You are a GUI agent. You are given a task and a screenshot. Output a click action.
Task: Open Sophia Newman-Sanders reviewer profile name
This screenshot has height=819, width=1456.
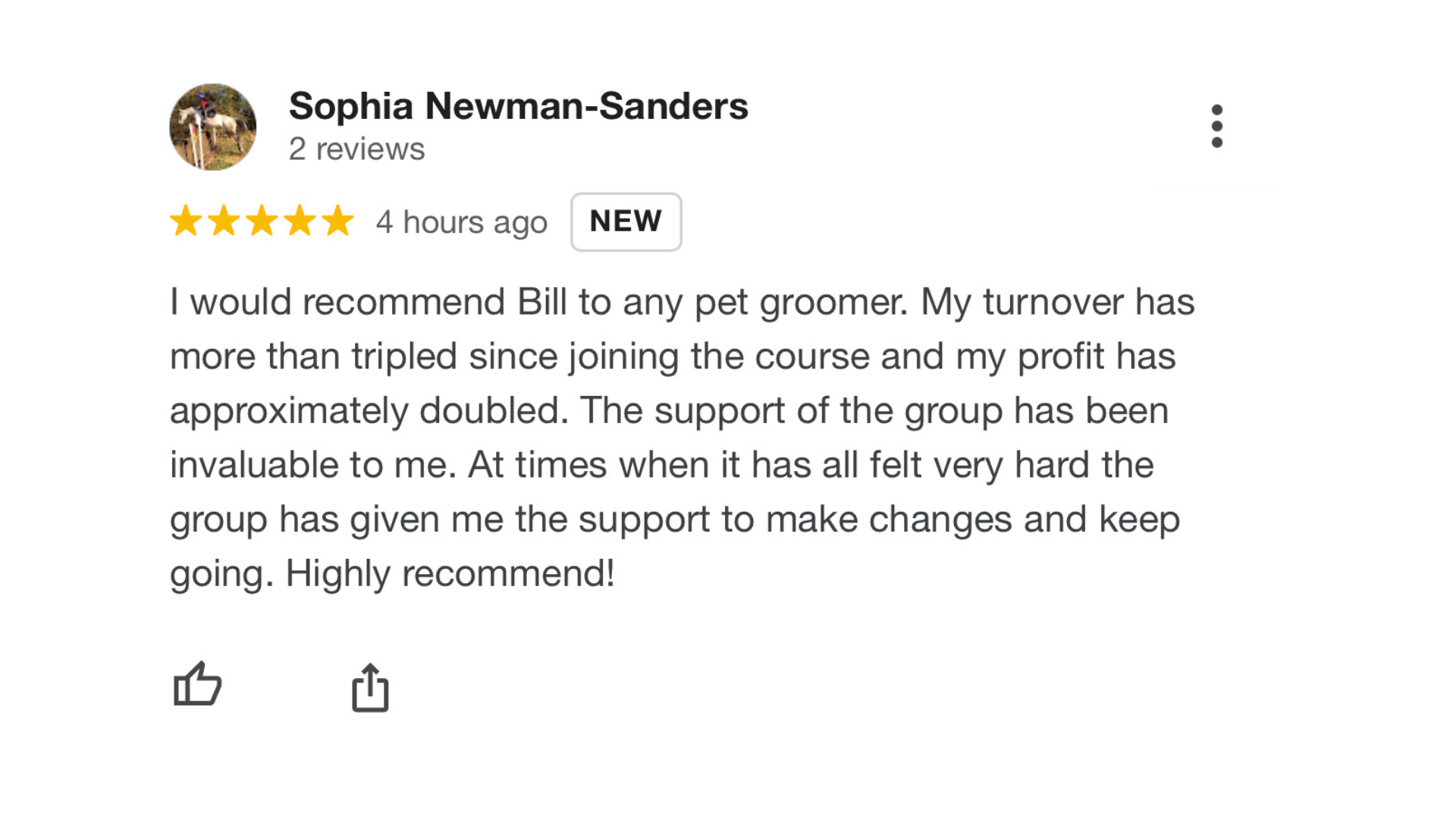pyautogui.click(x=518, y=106)
